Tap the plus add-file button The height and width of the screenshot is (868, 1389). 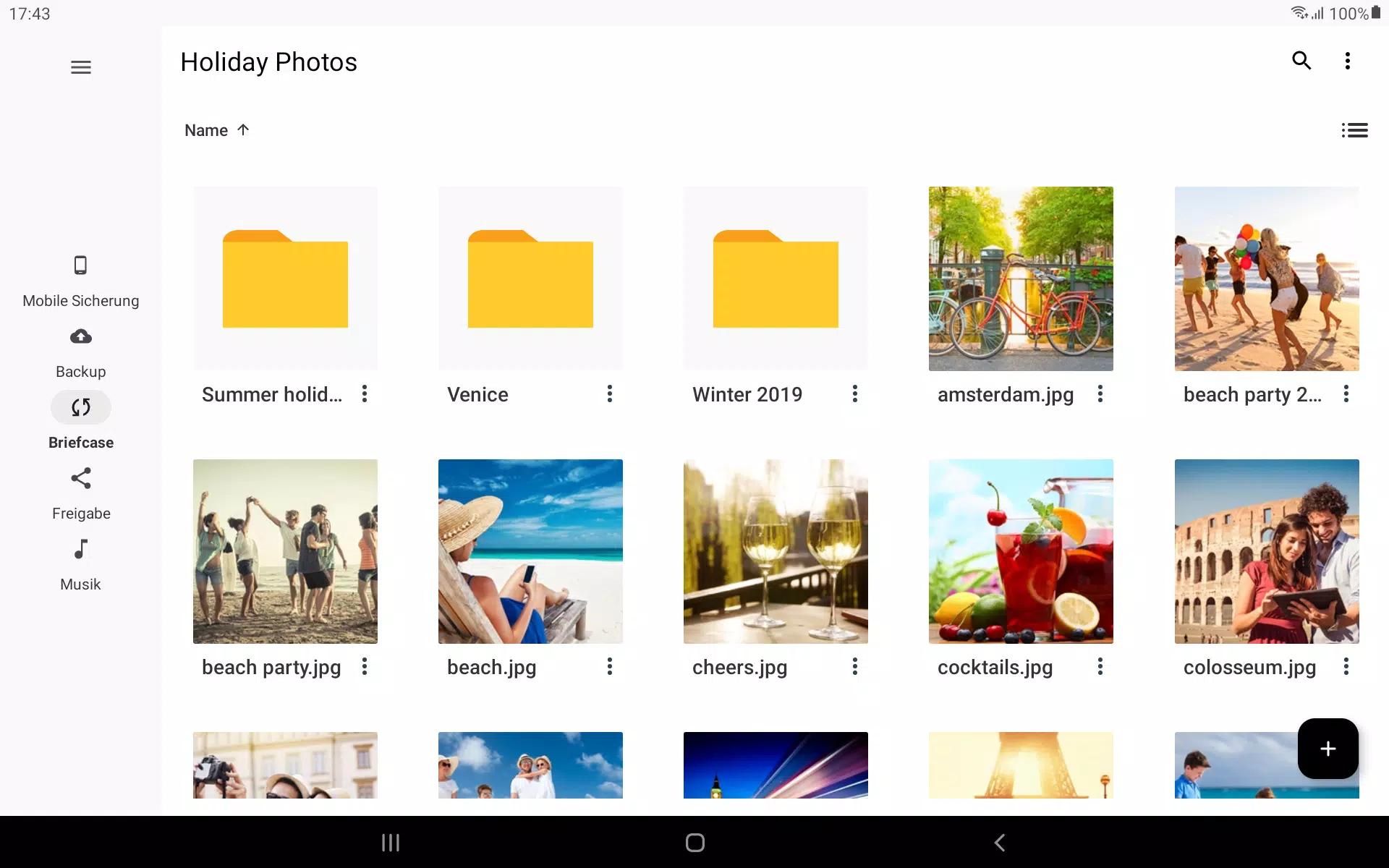point(1328,749)
